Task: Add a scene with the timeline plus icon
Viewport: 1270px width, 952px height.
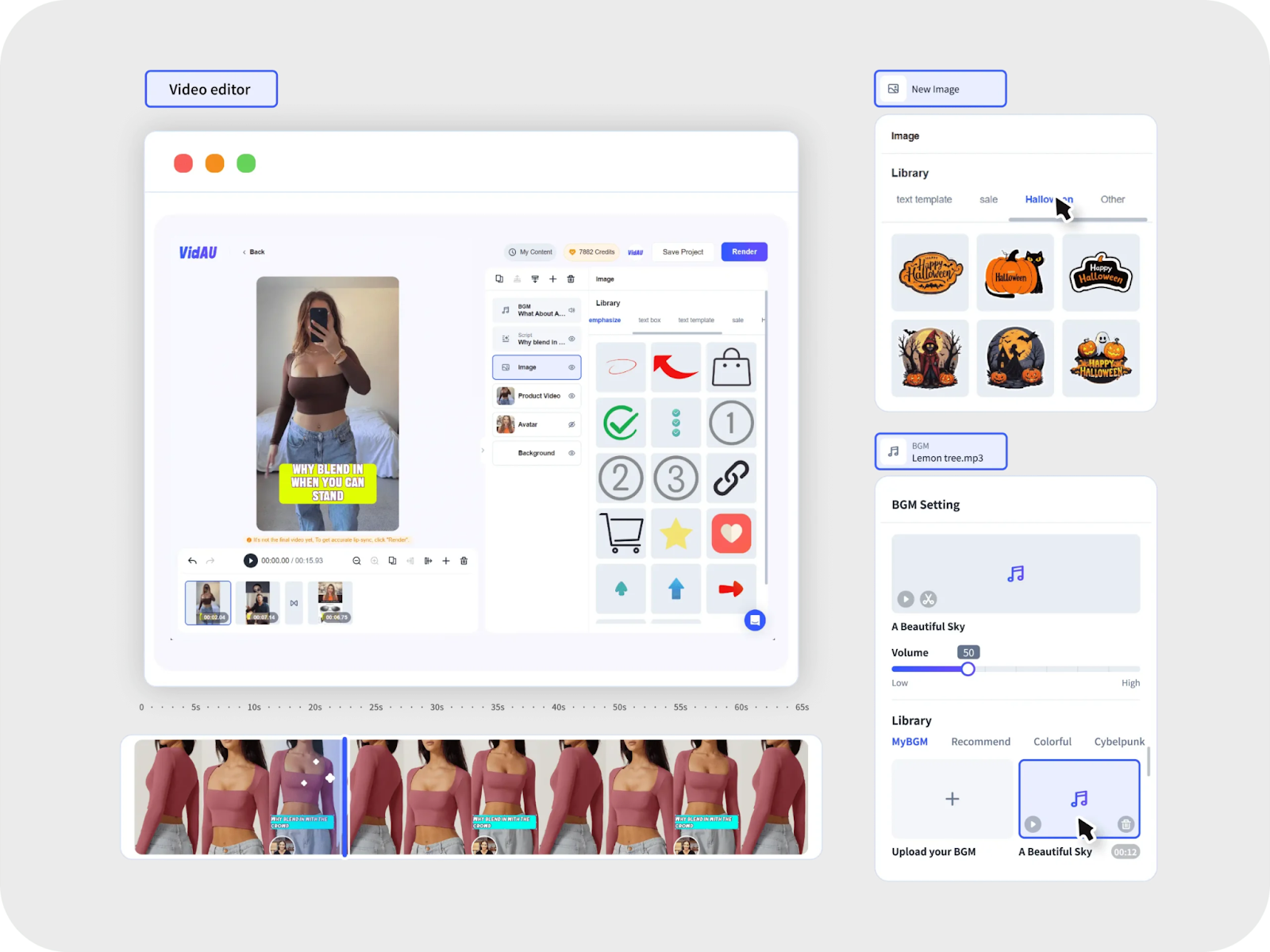Action: click(x=446, y=561)
